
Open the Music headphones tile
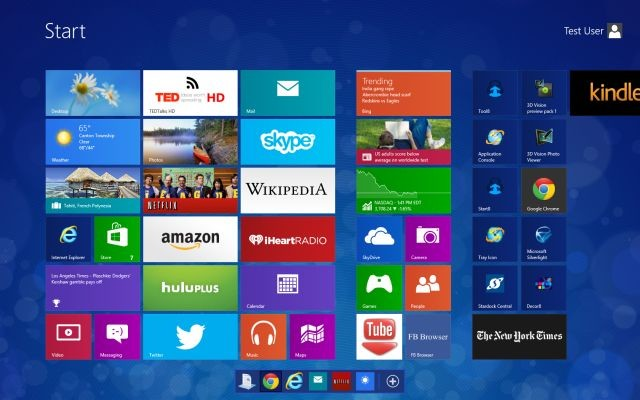263,336
